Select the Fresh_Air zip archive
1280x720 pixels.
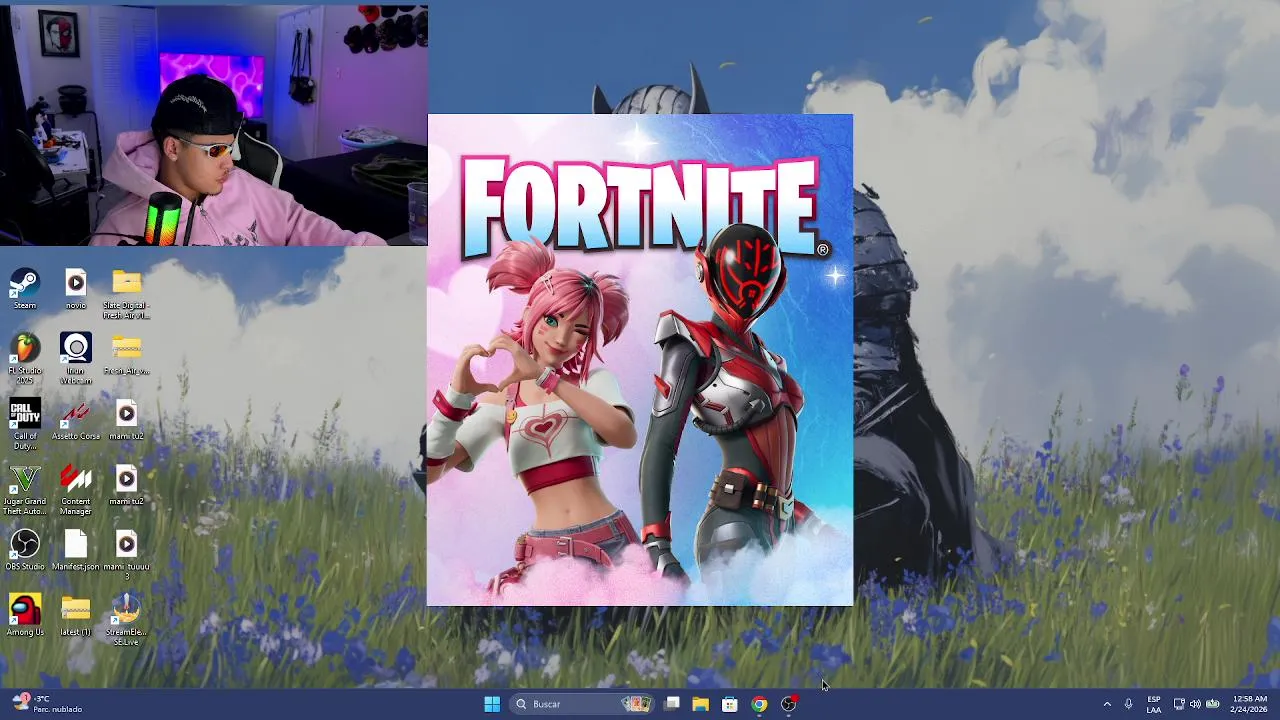click(x=126, y=354)
